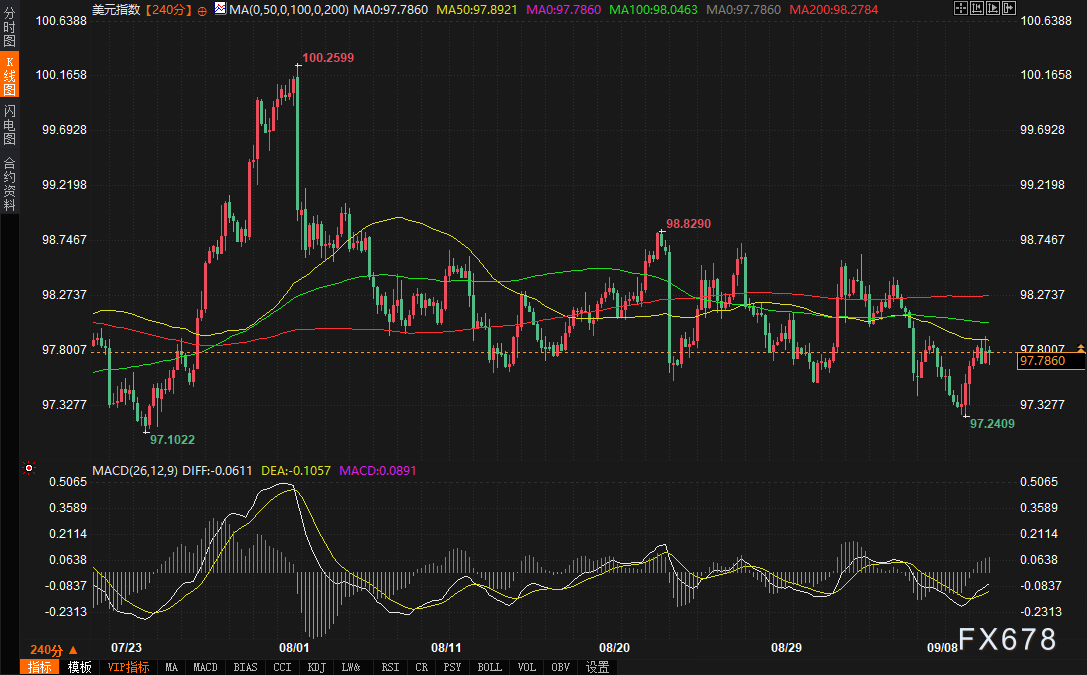This screenshot has width=1087, height=675.
Task: Click the second chart layout icon top-right
Action: (x=978, y=9)
